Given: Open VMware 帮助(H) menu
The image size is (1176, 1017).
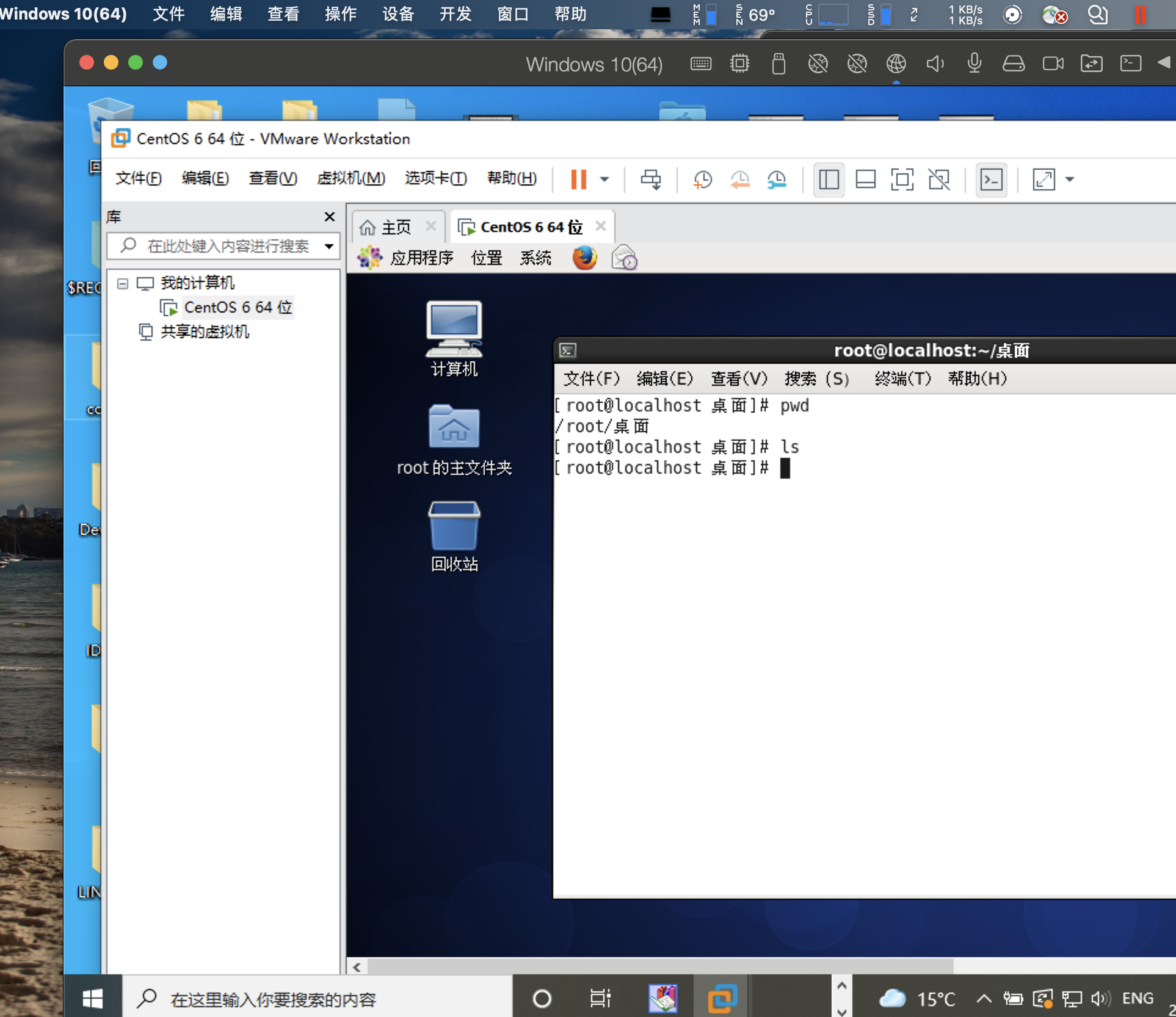Looking at the screenshot, I should pyautogui.click(x=512, y=178).
